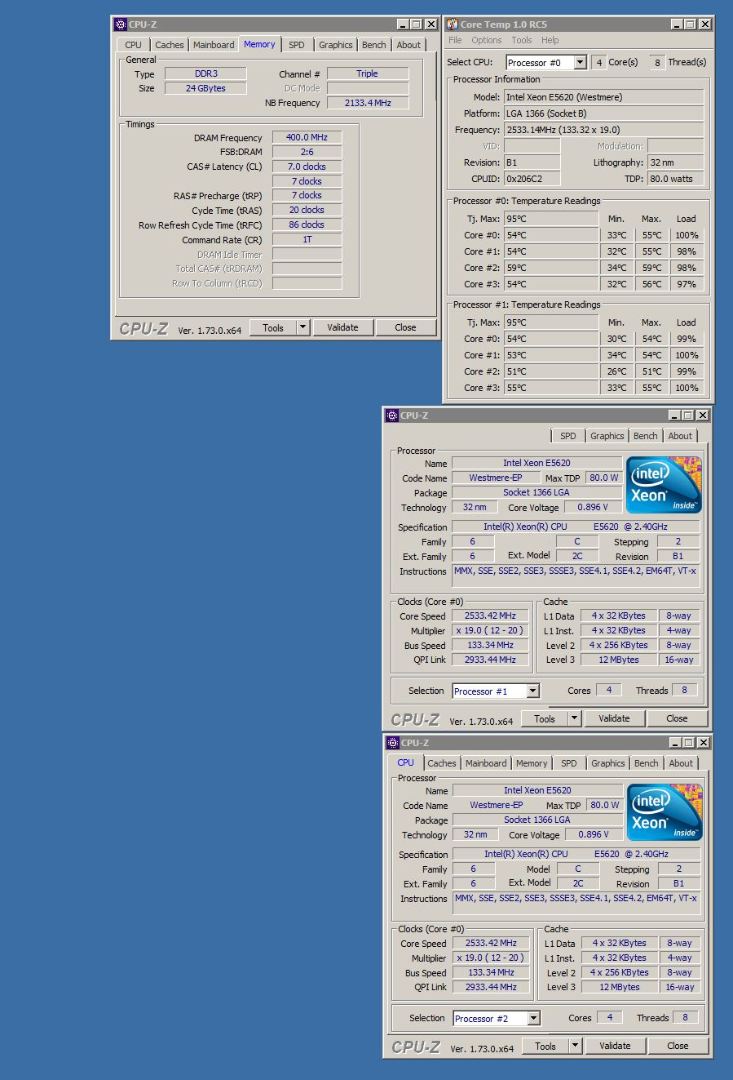
Task: Open the Graphics tab in the Processor #2 window
Action: click(608, 763)
